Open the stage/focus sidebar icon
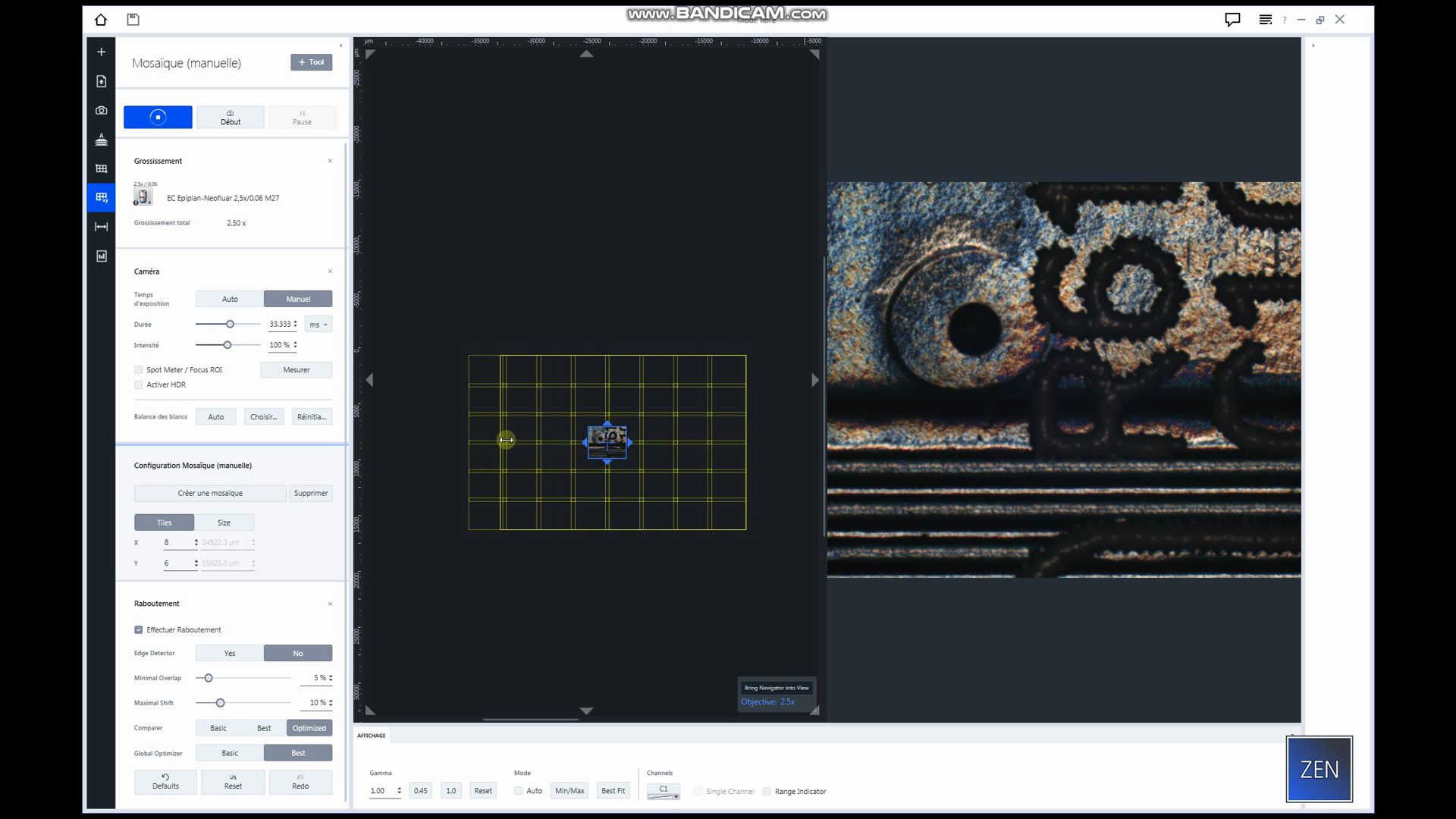The height and width of the screenshot is (819, 1456). pyautogui.click(x=101, y=140)
